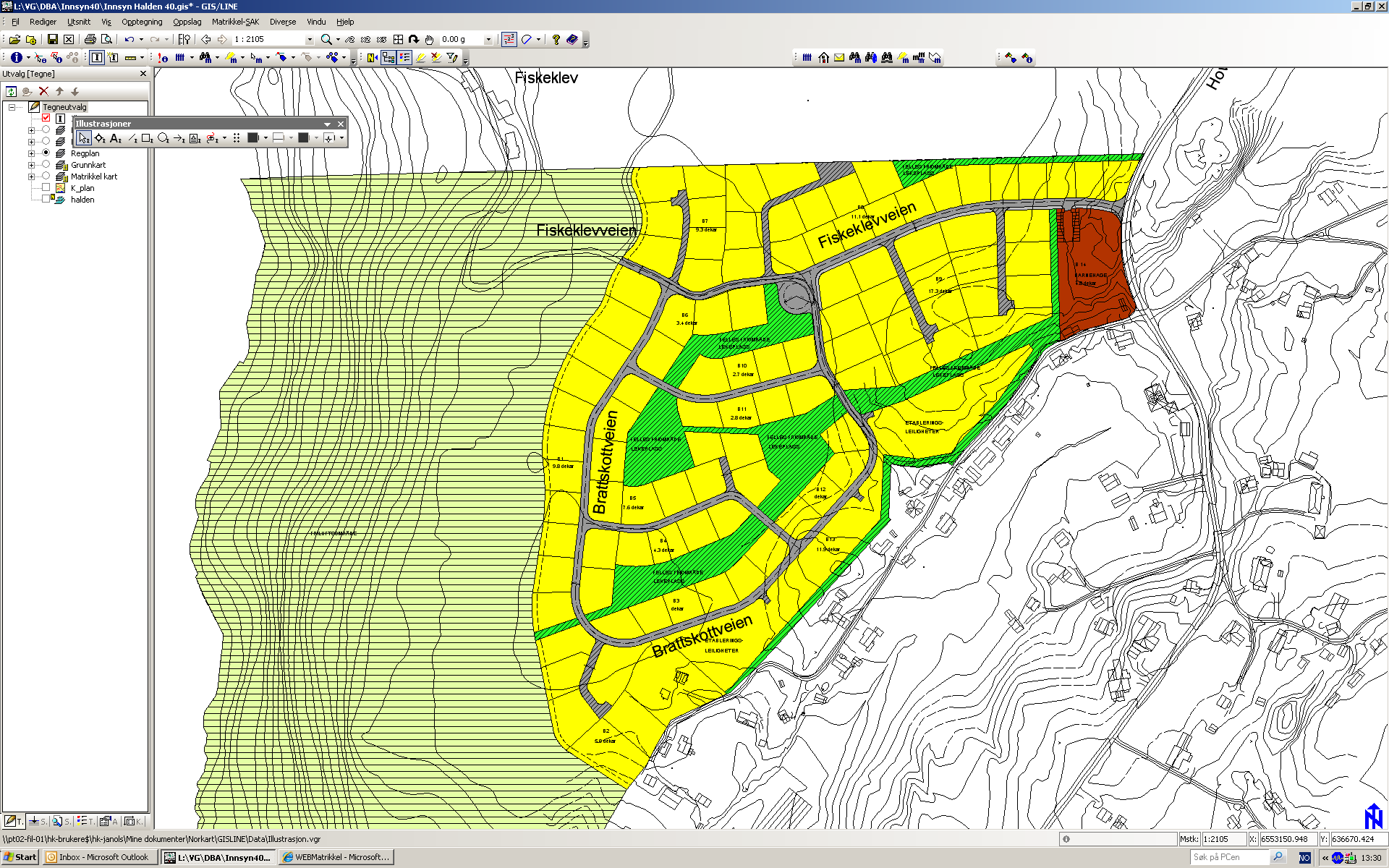Screen dimensions: 1389x868
Task: Open the Diverse menu
Action: click(x=283, y=22)
